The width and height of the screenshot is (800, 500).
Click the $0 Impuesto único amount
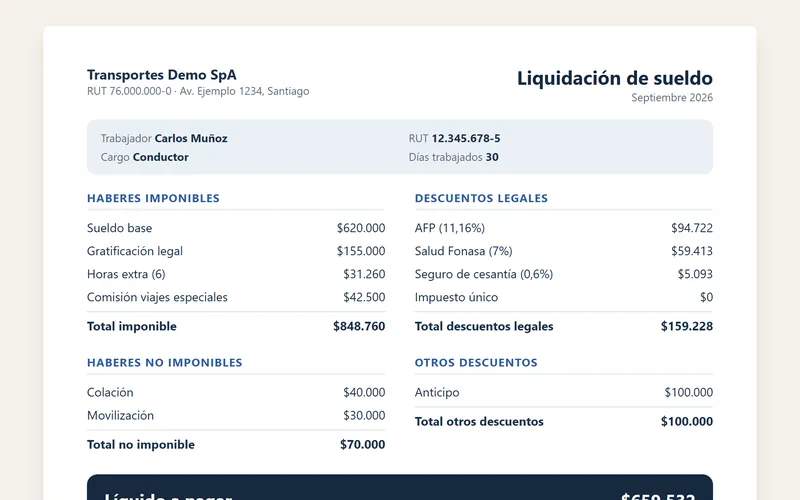coord(706,297)
